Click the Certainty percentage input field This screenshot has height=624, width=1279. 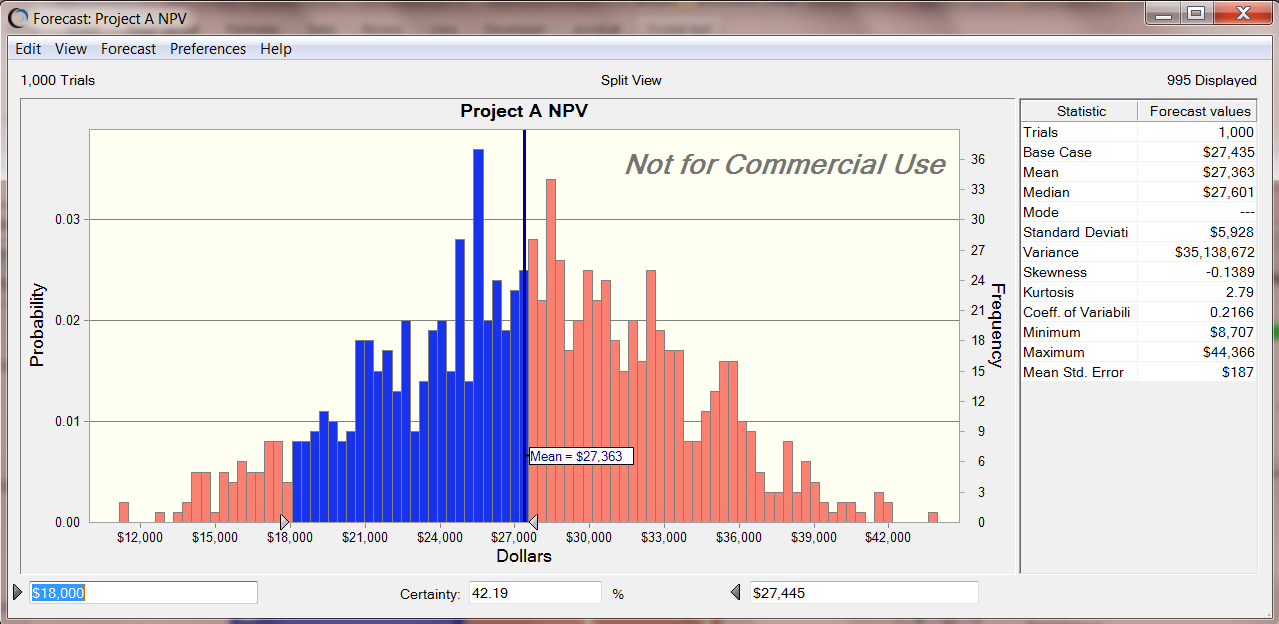534,593
